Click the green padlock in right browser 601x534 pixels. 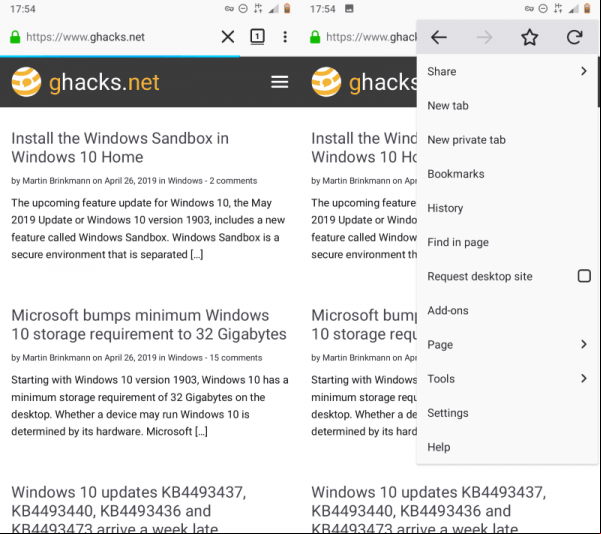(315, 37)
